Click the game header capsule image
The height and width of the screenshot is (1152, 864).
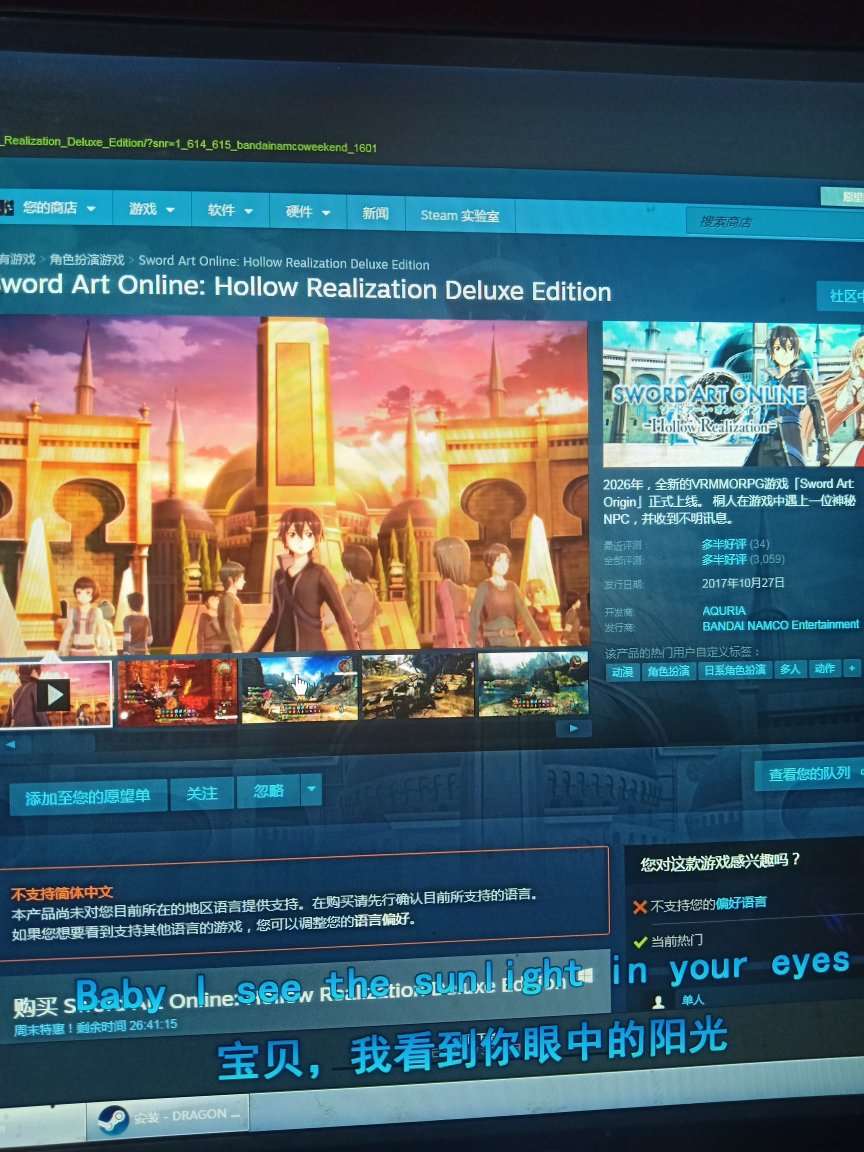tap(733, 394)
